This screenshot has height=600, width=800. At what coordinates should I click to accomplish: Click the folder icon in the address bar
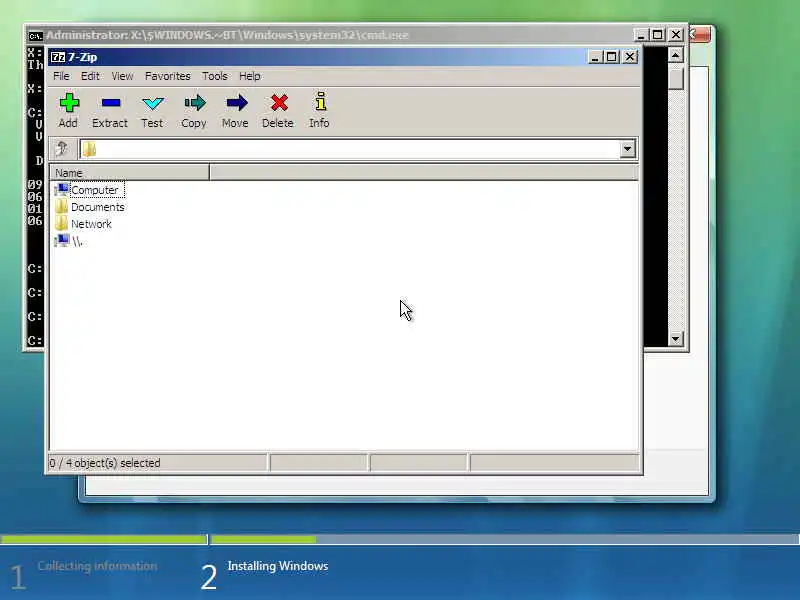pyautogui.click(x=89, y=149)
